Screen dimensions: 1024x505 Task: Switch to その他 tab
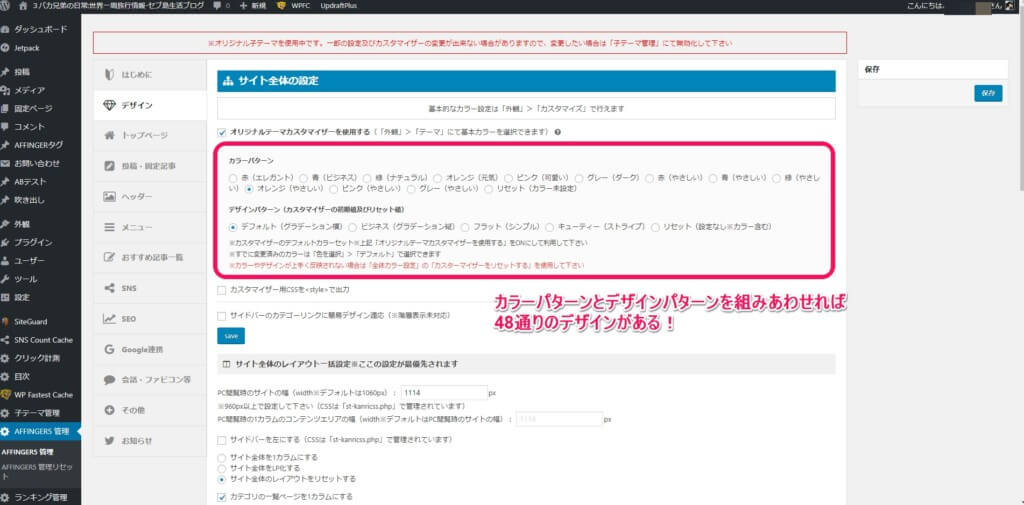(150, 410)
